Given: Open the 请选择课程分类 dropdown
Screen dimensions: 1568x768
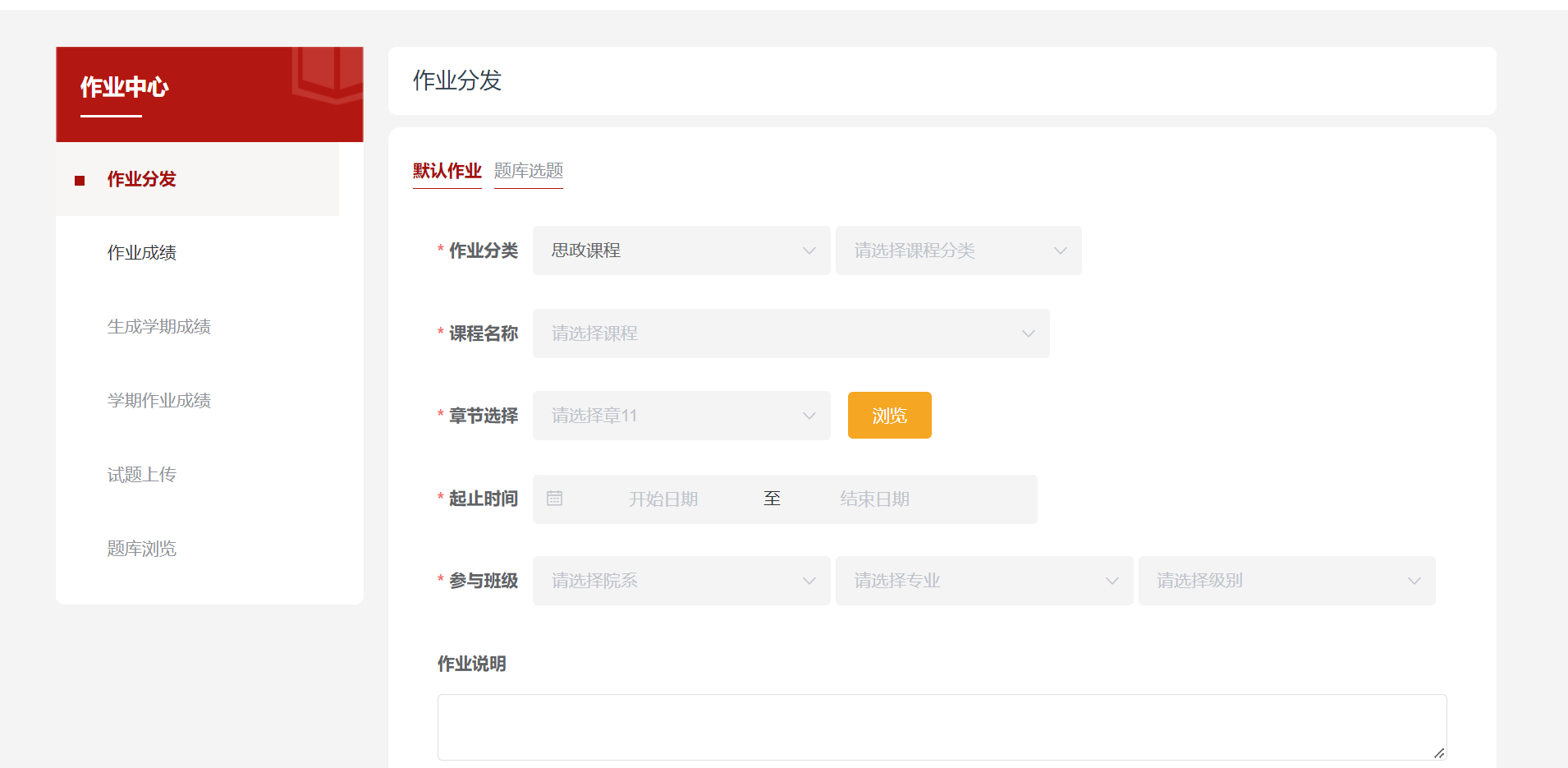Looking at the screenshot, I should (x=958, y=251).
